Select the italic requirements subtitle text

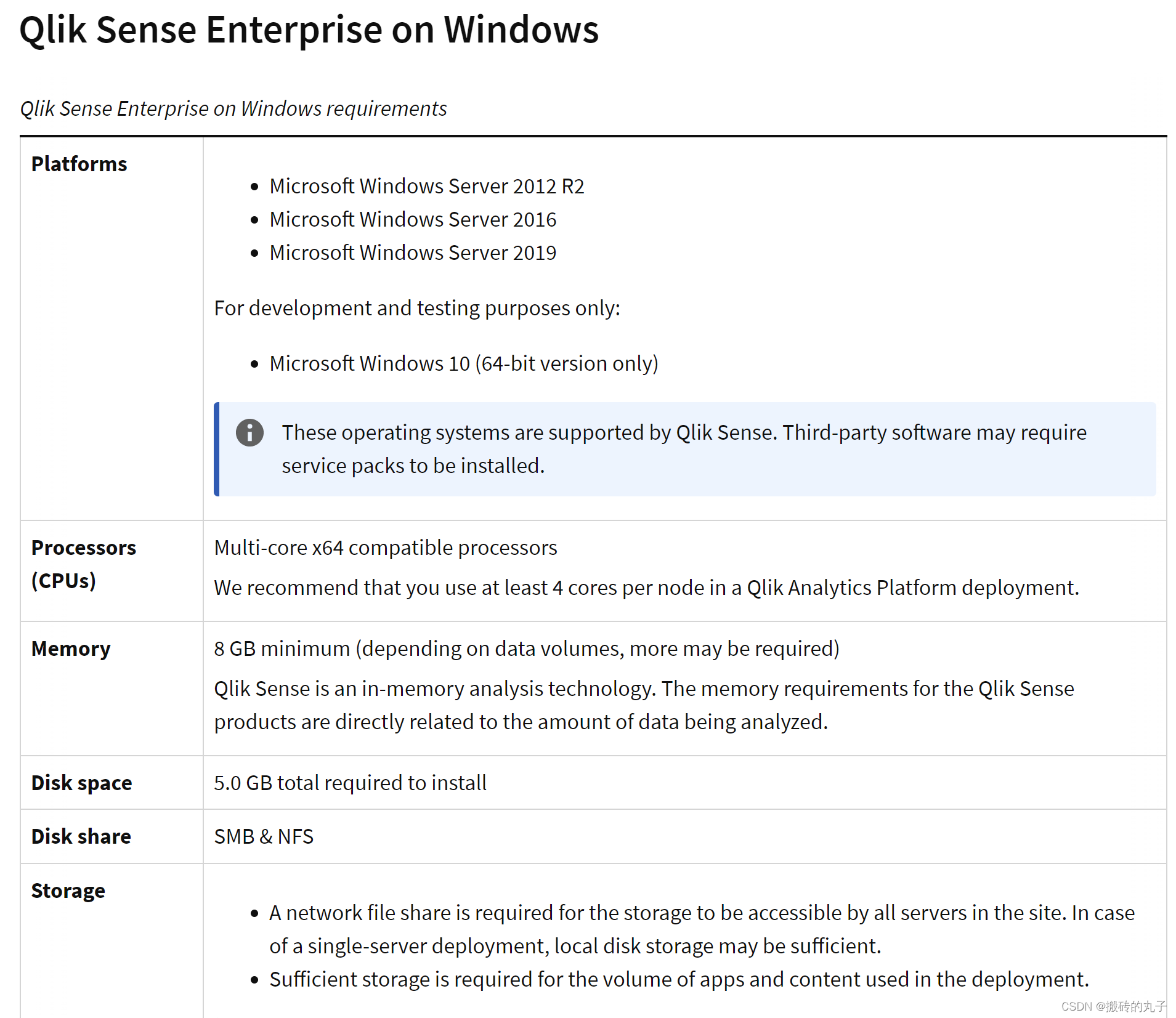233,108
